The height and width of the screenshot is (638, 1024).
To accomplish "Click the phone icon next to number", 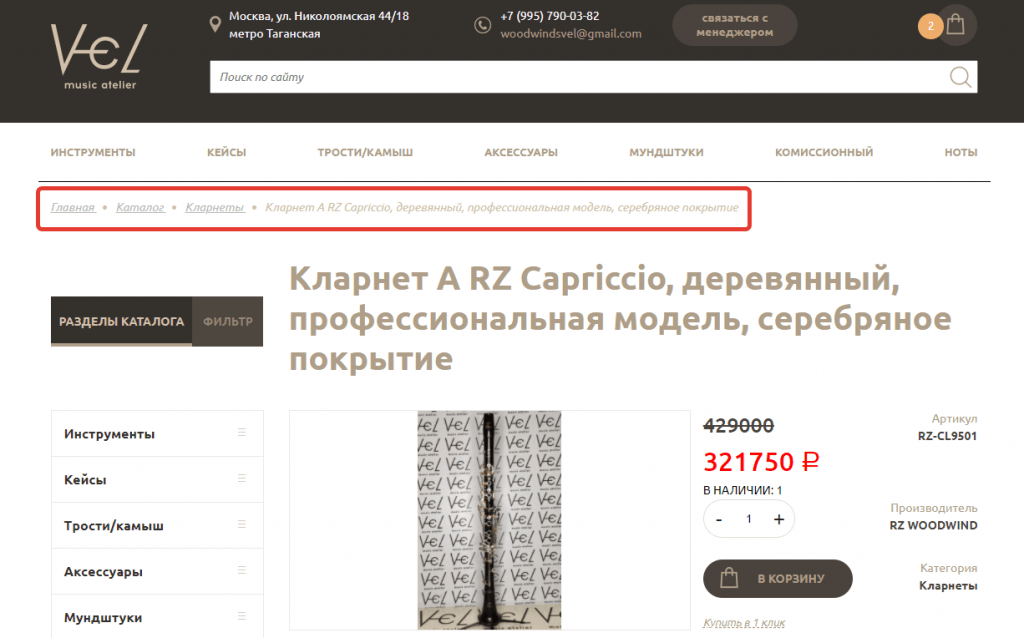I will (482, 25).
